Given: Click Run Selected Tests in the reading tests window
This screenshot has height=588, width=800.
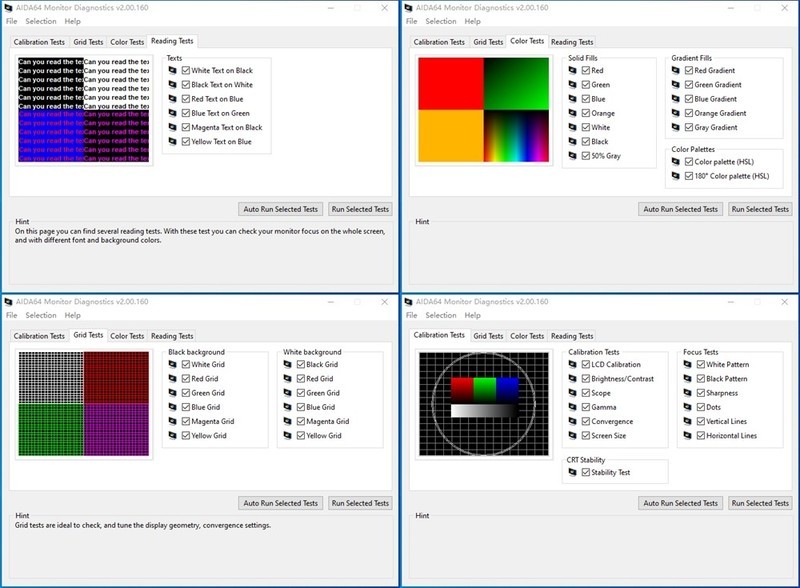Looking at the screenshot, I should click(x=360, y=209).
